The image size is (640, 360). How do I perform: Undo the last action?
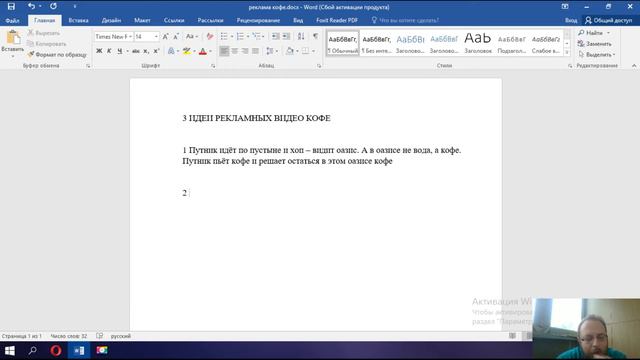pos(31,6)
